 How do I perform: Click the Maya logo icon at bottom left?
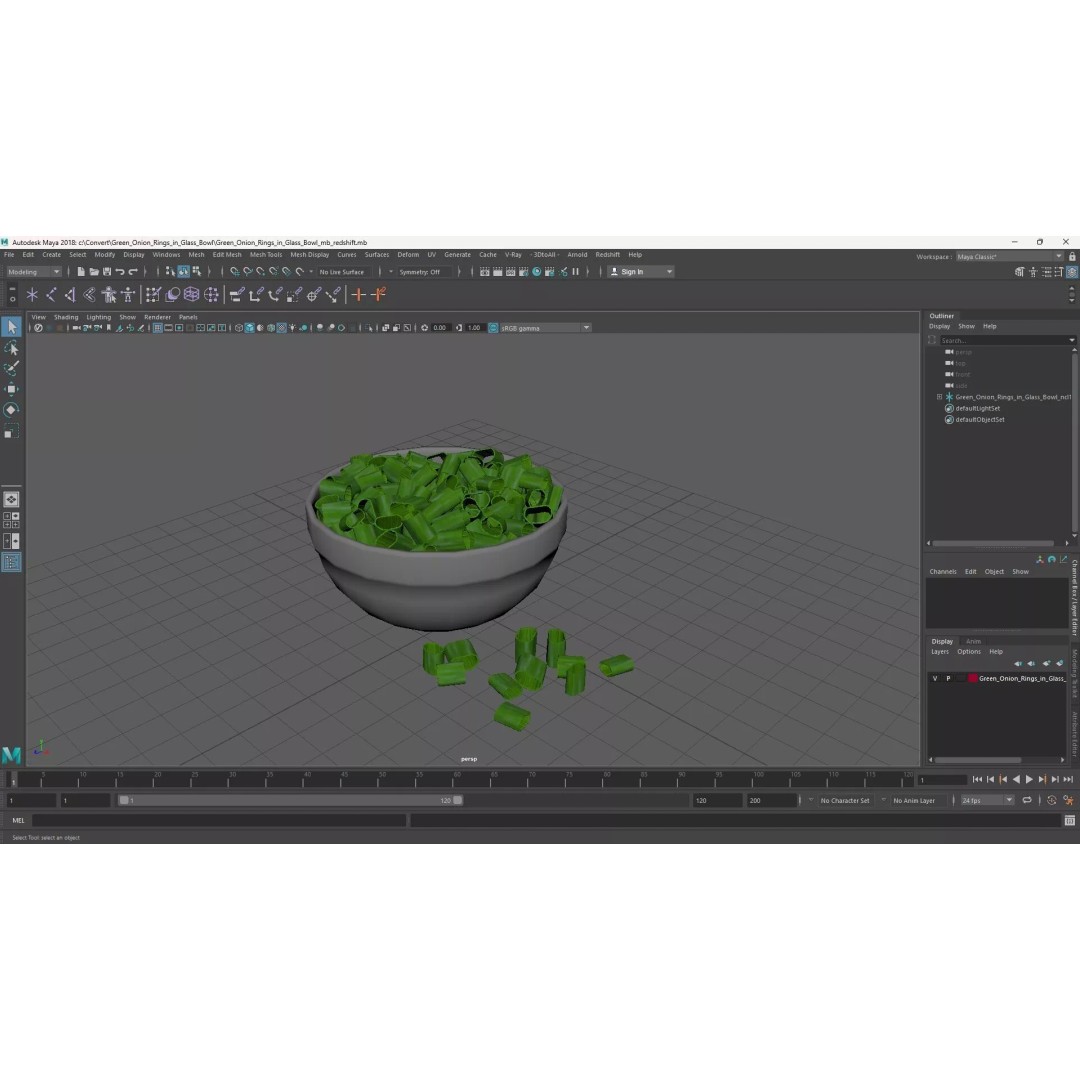point(11,755)
